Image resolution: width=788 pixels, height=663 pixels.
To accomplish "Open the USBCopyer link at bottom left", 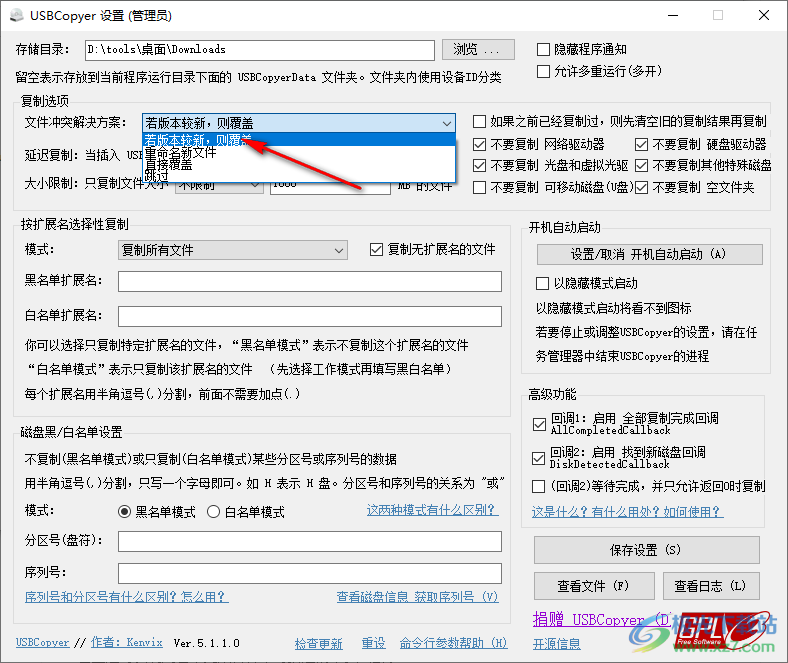I will pyautogui.click(x=42, y=643).
